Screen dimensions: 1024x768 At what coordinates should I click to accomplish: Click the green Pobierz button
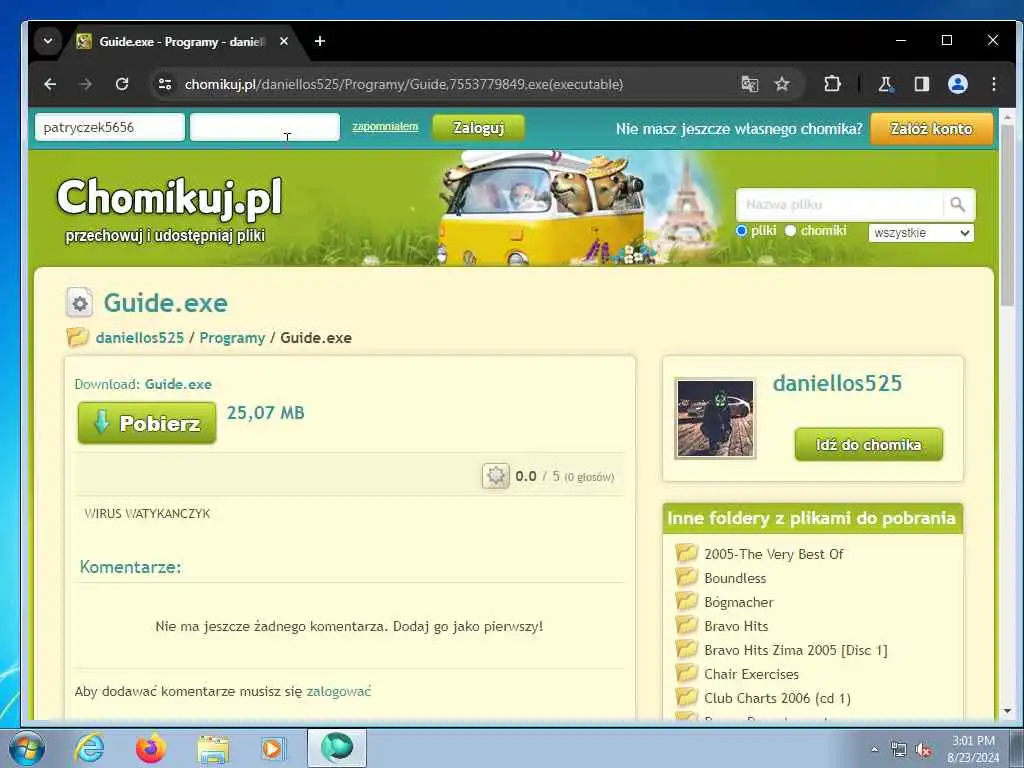point(147,423)
